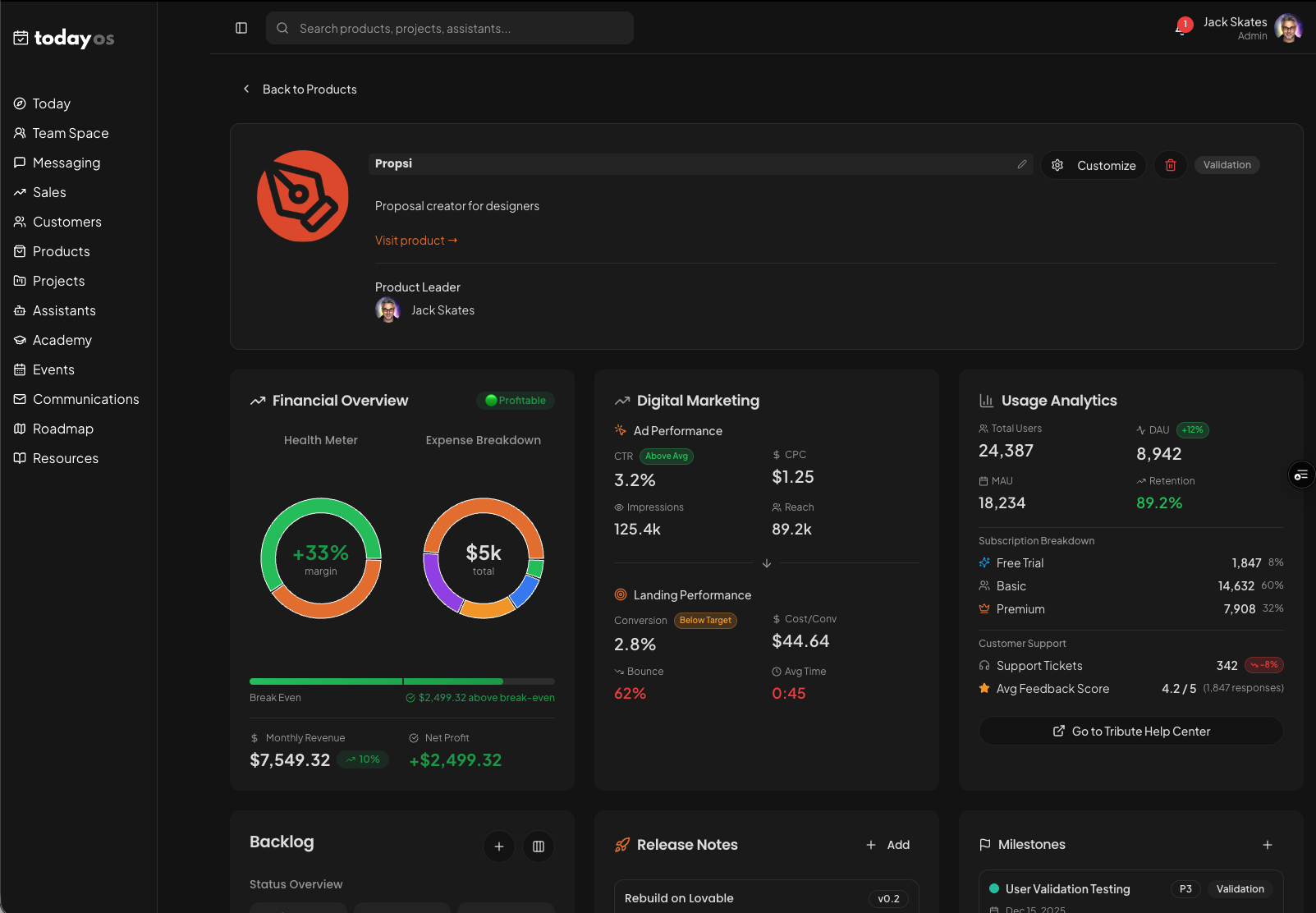The image size is (1316, 913).
Task: Click the todayos logo
Action: coord(64,38)
